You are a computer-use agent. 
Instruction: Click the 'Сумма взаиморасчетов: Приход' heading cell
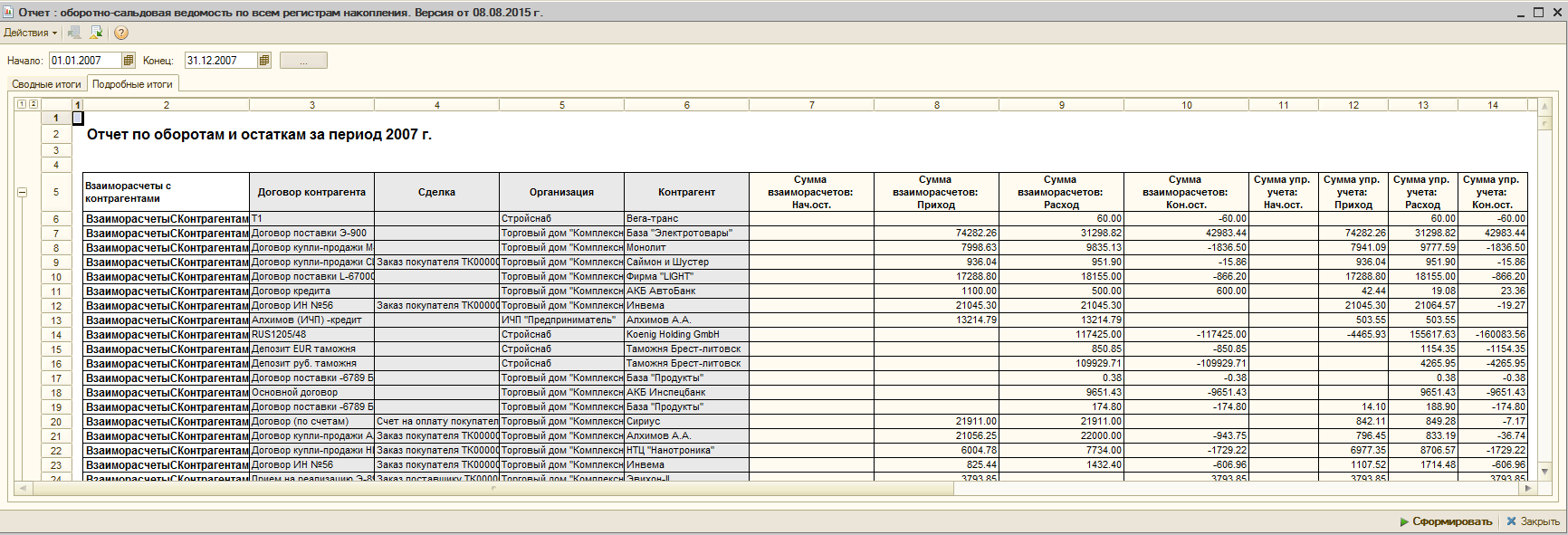pos(936,192)
